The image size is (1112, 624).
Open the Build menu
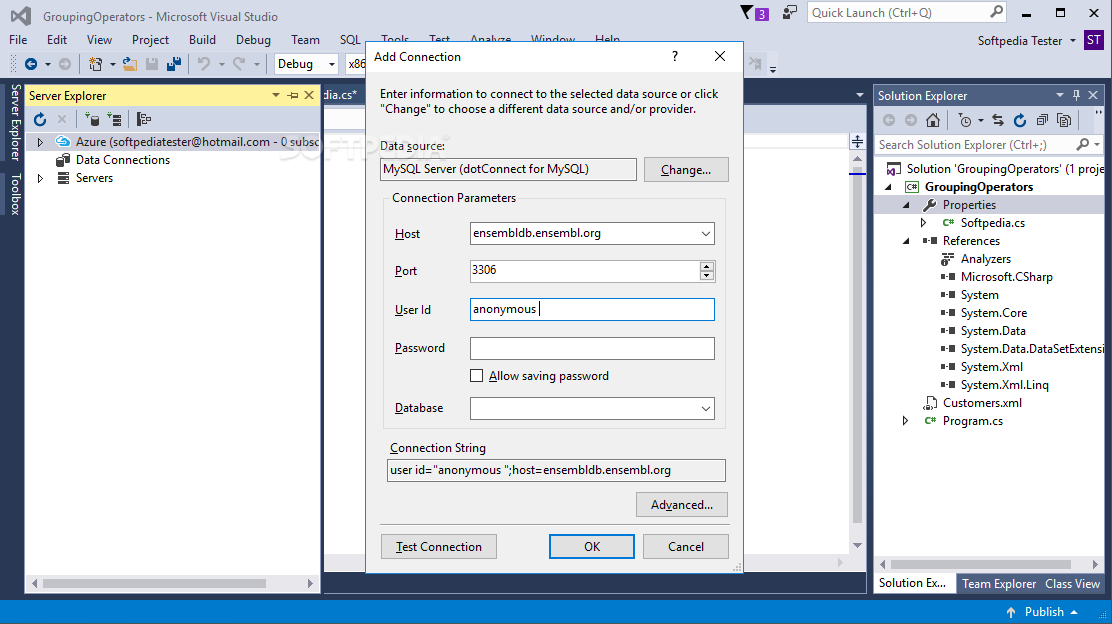click(202, 40)
